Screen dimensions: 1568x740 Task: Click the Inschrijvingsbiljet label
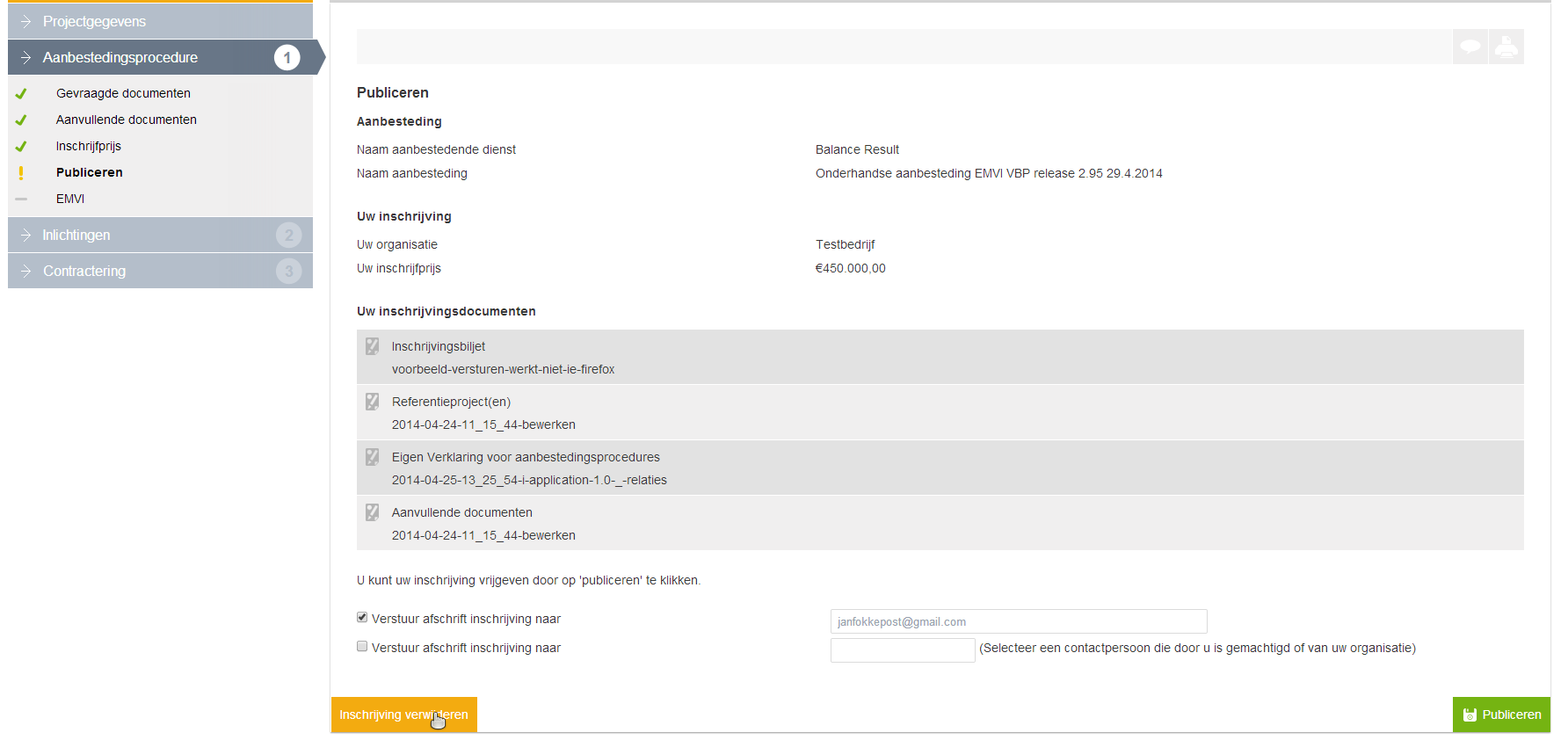pos(439,346)
